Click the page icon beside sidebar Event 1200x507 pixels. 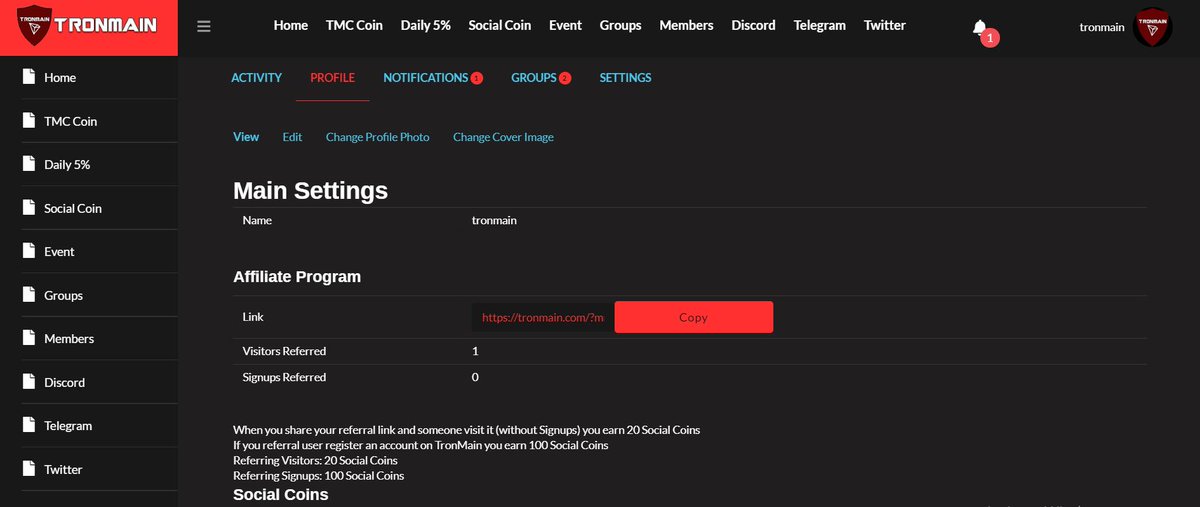point(29,251)
